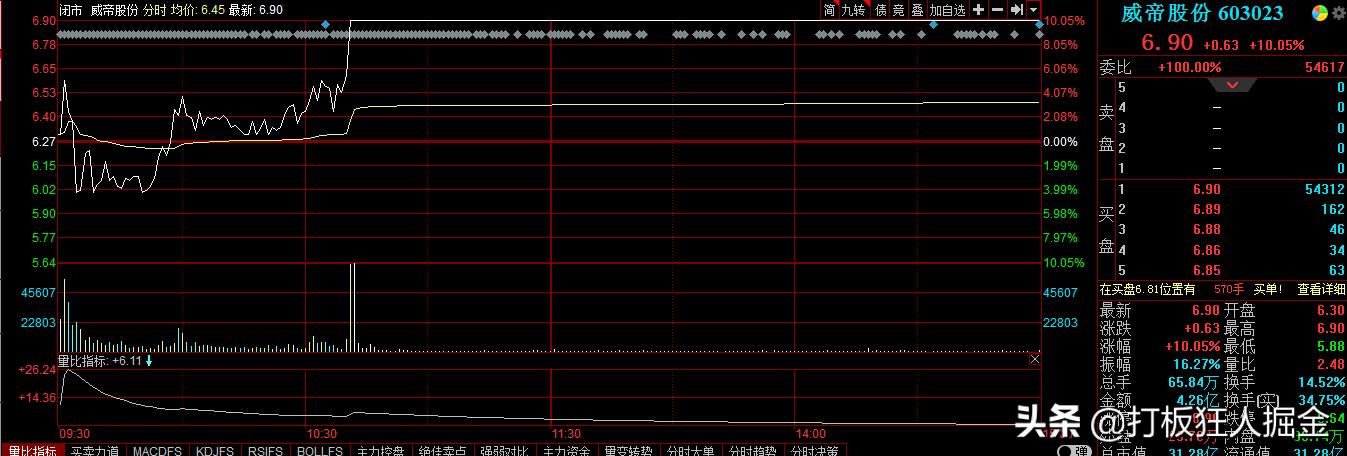Select the 量比指标 bottom tab
1347x456 pixels.
click(x=31, y=451)
